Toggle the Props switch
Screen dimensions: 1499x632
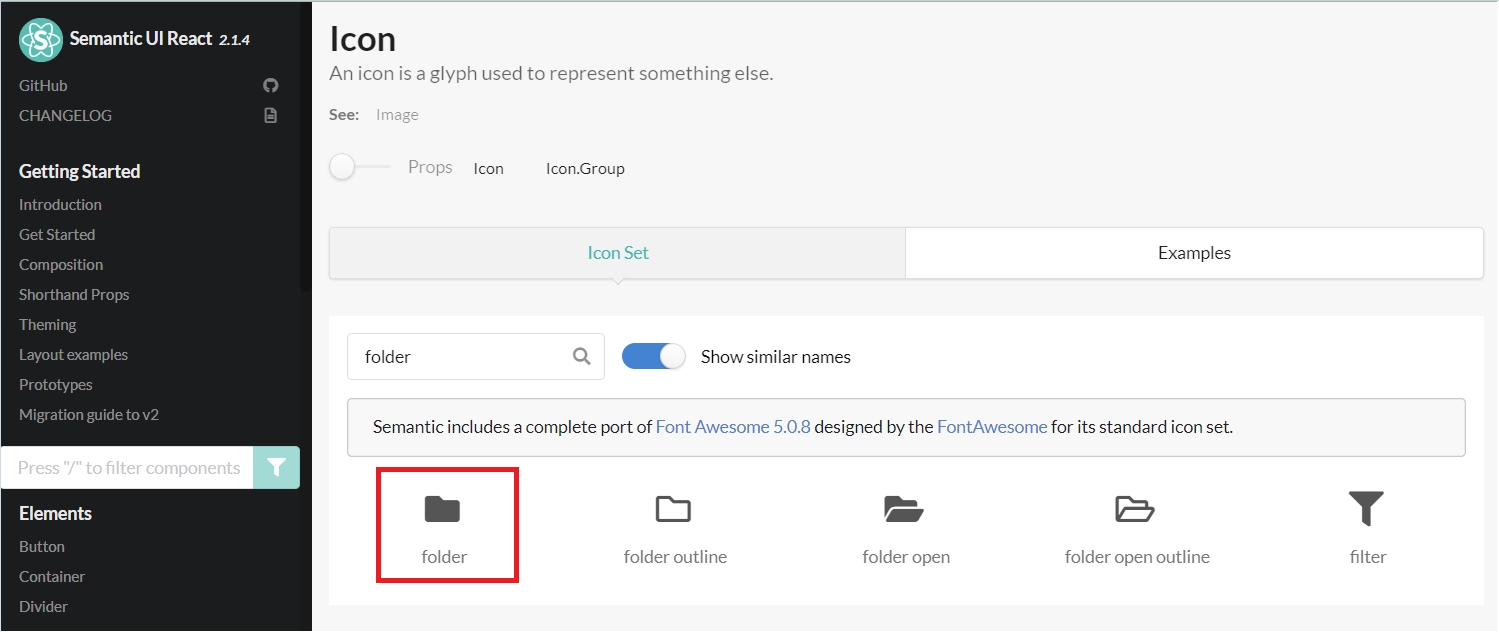click(x=358, y=168)
